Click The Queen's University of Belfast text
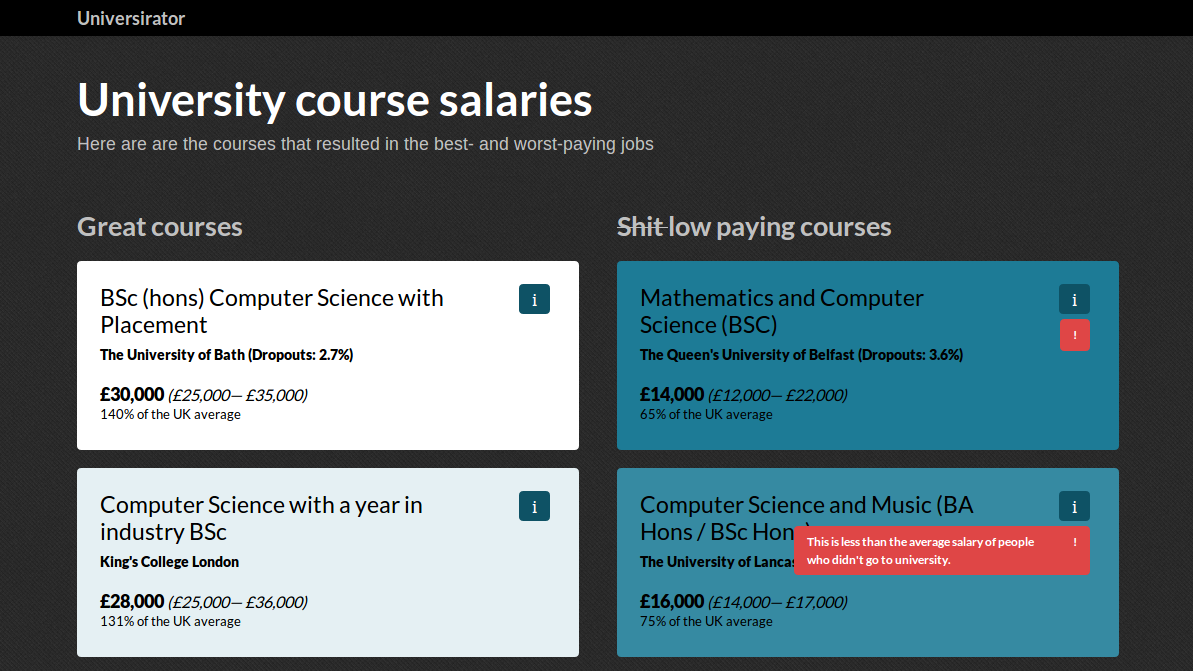 [x=801, y=355]
